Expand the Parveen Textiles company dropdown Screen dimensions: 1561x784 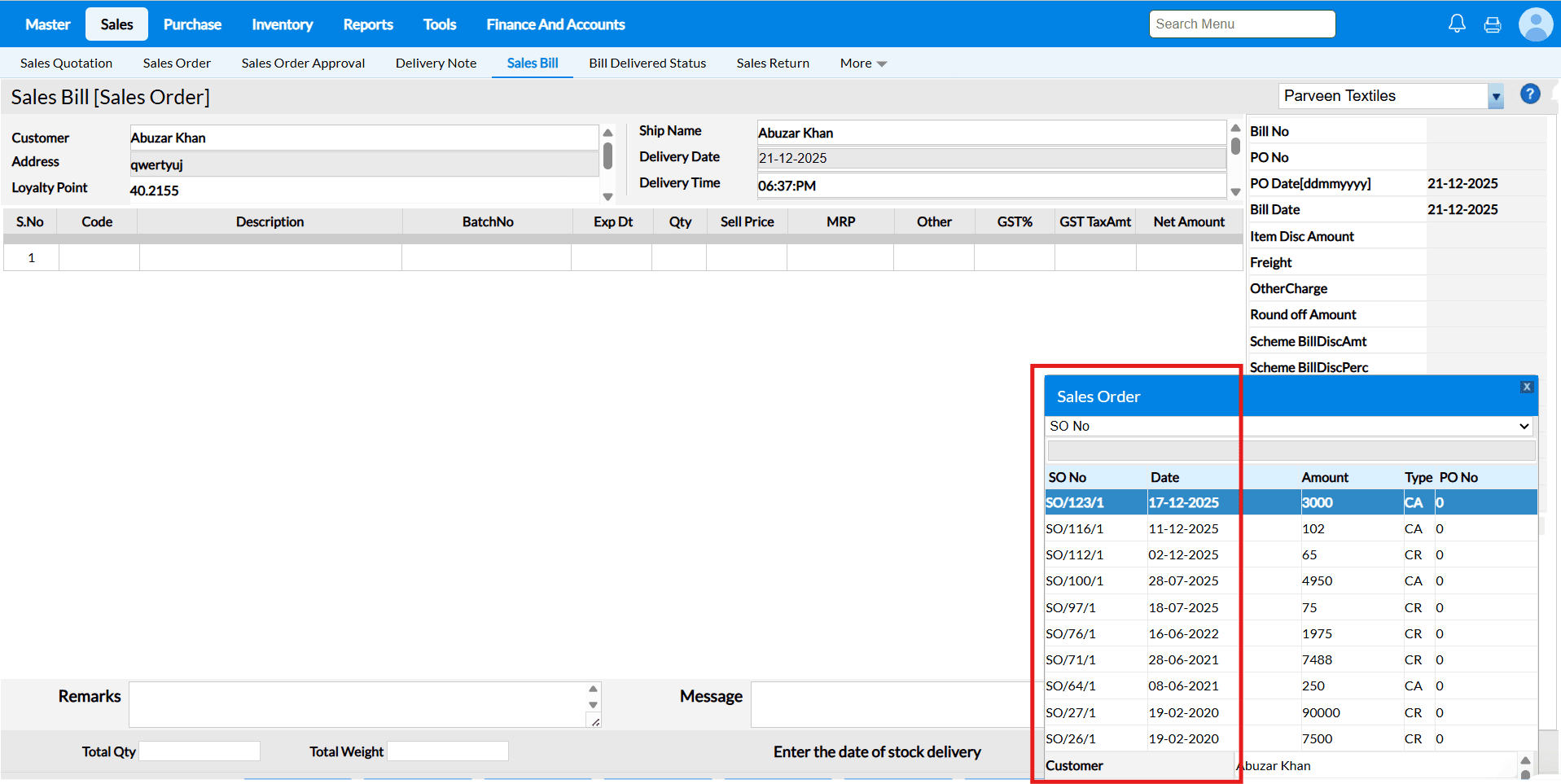pos(1495,96)
